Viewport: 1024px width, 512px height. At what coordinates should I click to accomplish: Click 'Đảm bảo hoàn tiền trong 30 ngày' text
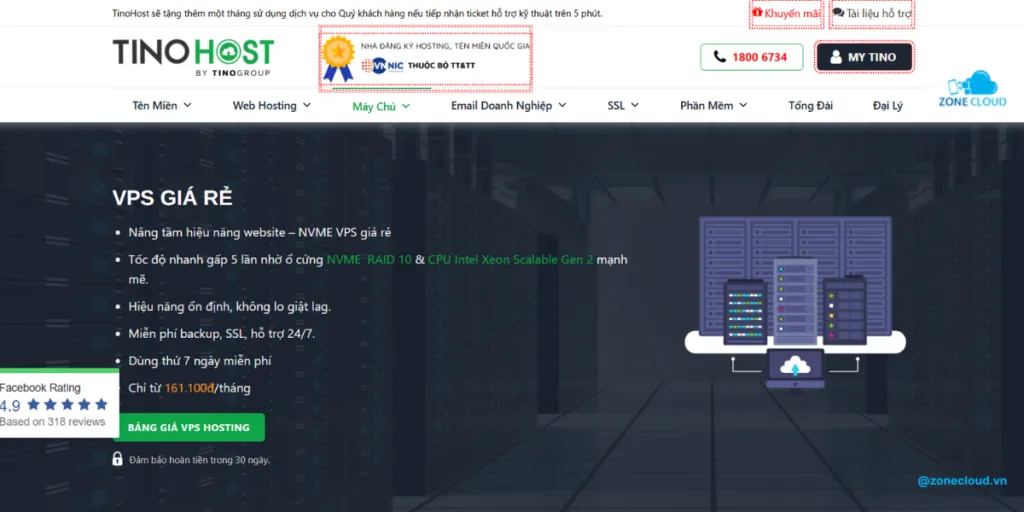coord(199,460)
